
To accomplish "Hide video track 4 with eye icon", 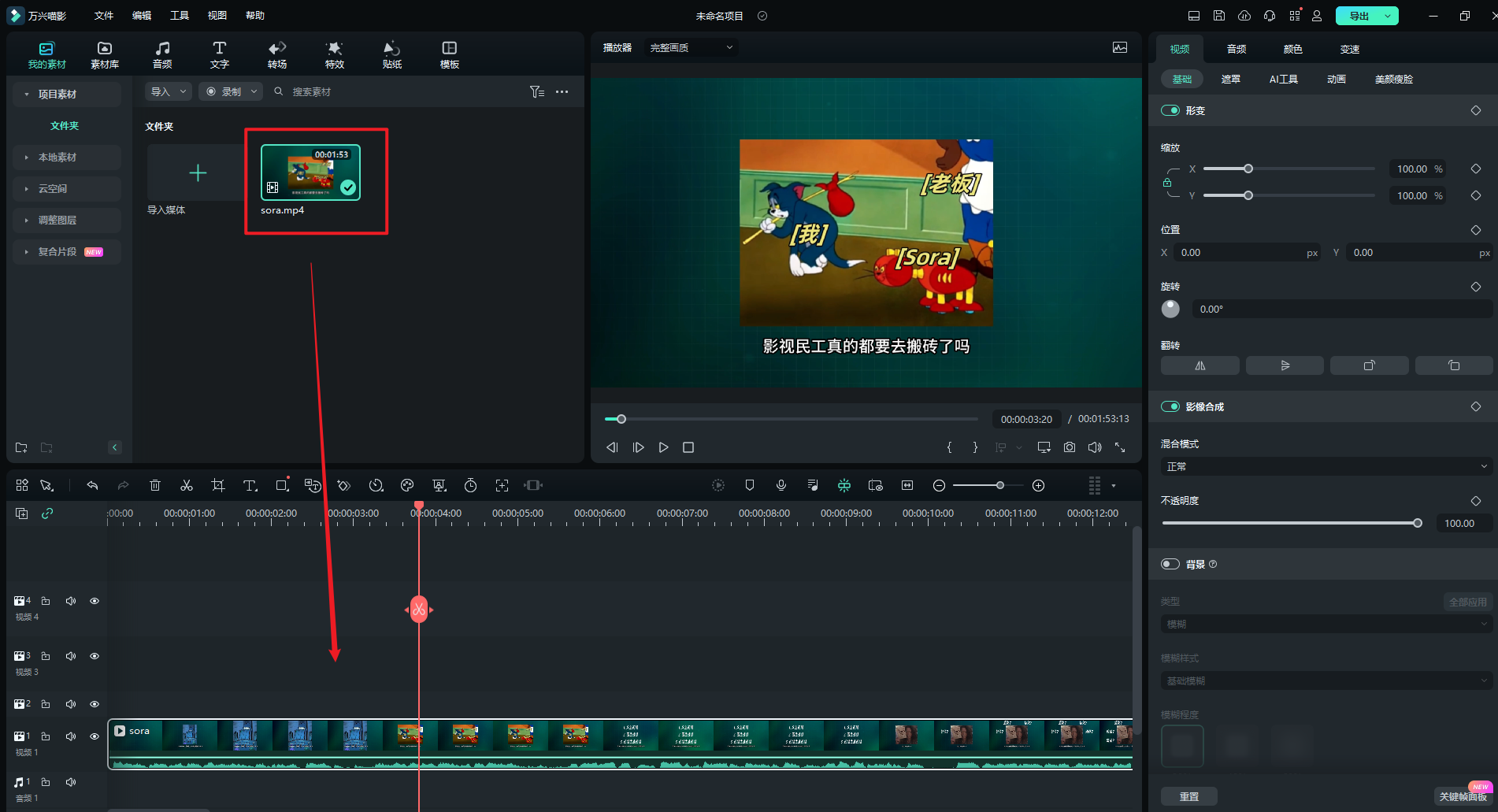I will point(95,601).
